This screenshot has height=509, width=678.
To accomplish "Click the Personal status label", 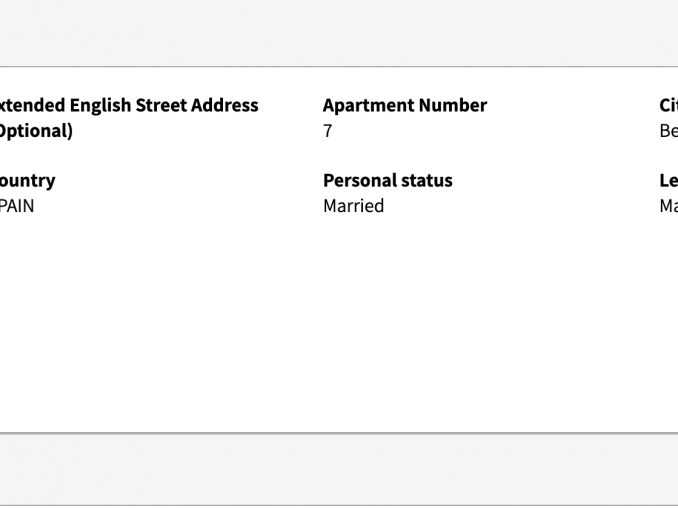I will 387,180.
